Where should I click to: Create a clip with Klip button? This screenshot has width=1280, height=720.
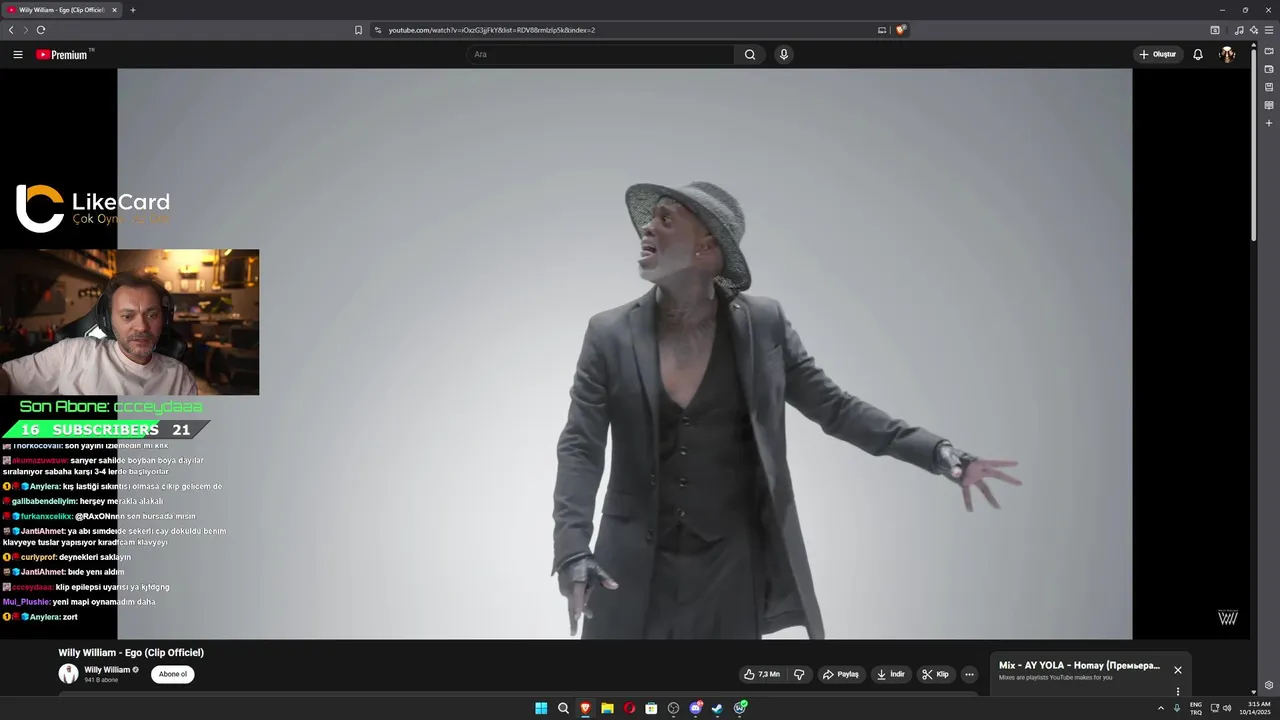click(x=935, y=674)
